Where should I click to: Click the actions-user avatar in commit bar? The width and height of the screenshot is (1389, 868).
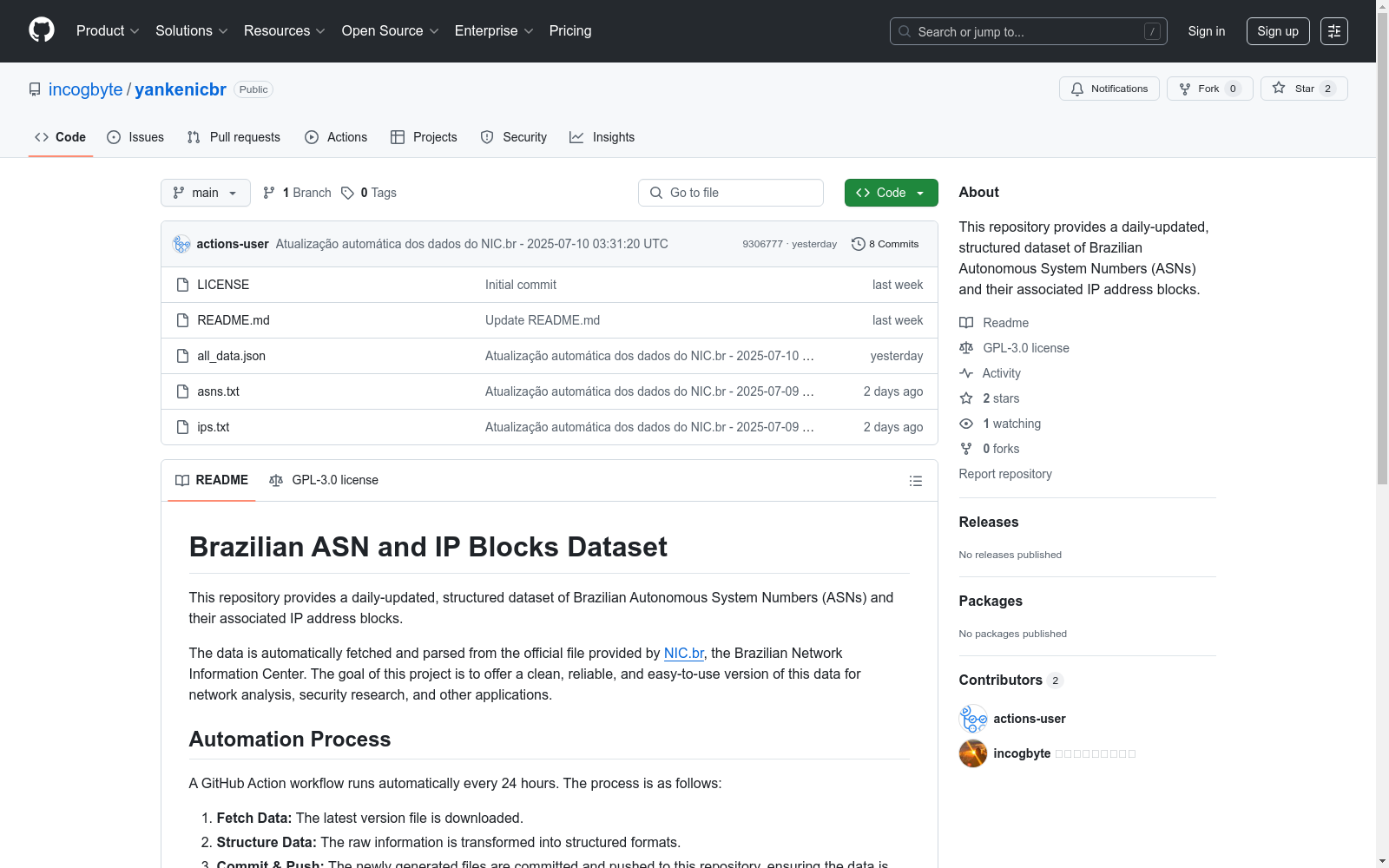click(x=181, y=244)
